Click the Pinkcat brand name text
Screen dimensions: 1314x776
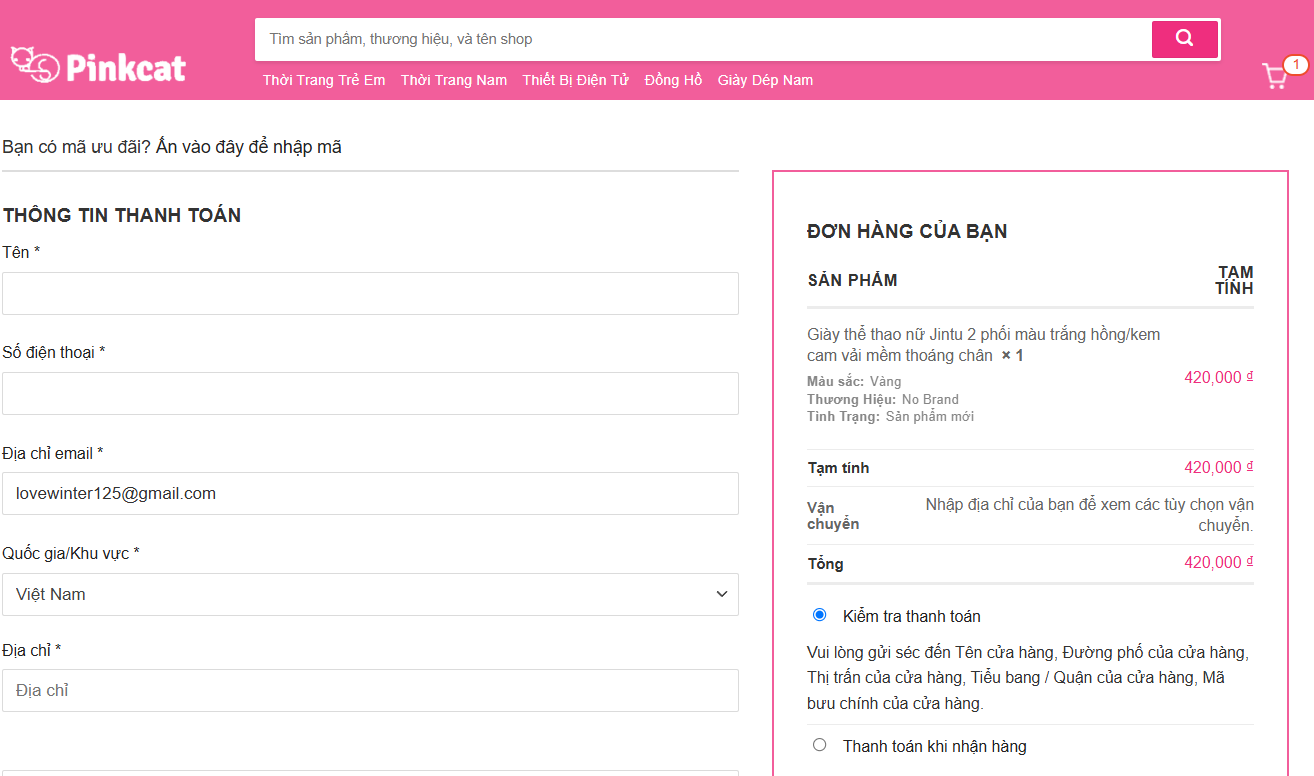[x=126, y=68]
